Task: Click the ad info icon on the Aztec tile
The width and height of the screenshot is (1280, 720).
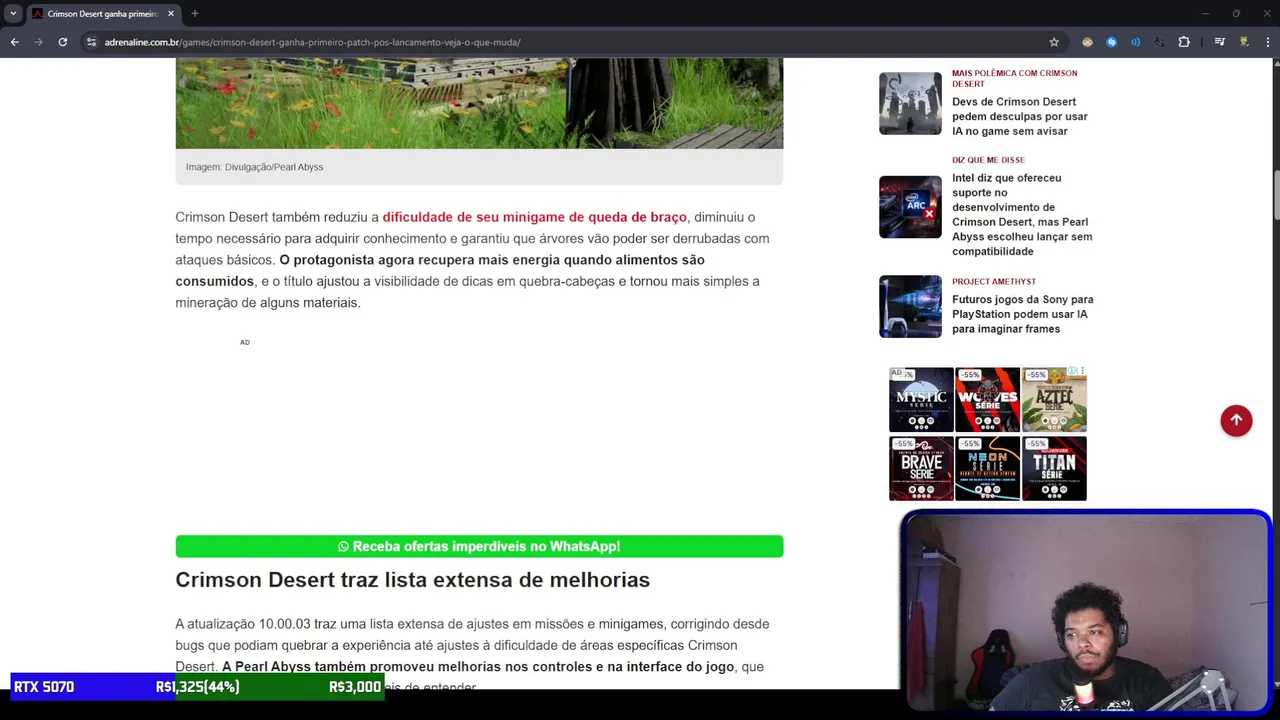Action: (1074, 372)
